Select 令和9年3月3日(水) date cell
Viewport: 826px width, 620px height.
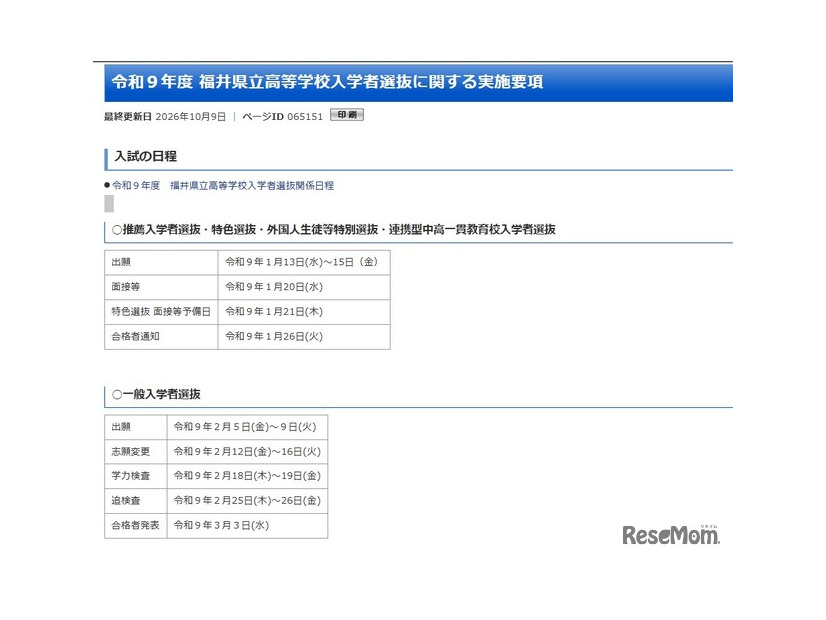247,526
